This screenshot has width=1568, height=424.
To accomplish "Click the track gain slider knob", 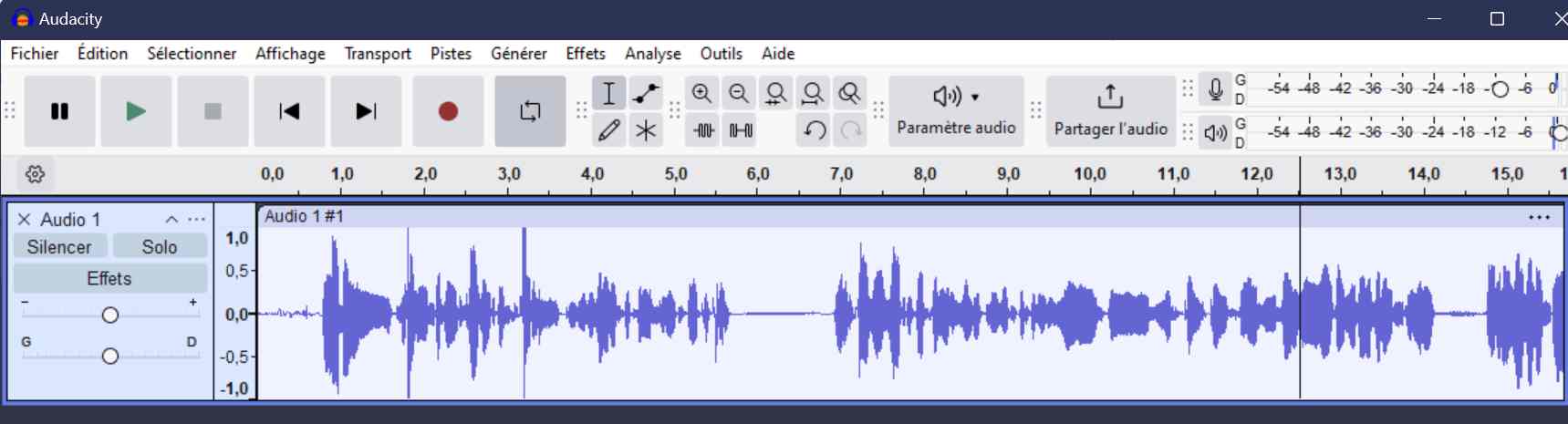I will tap(110, 315).
